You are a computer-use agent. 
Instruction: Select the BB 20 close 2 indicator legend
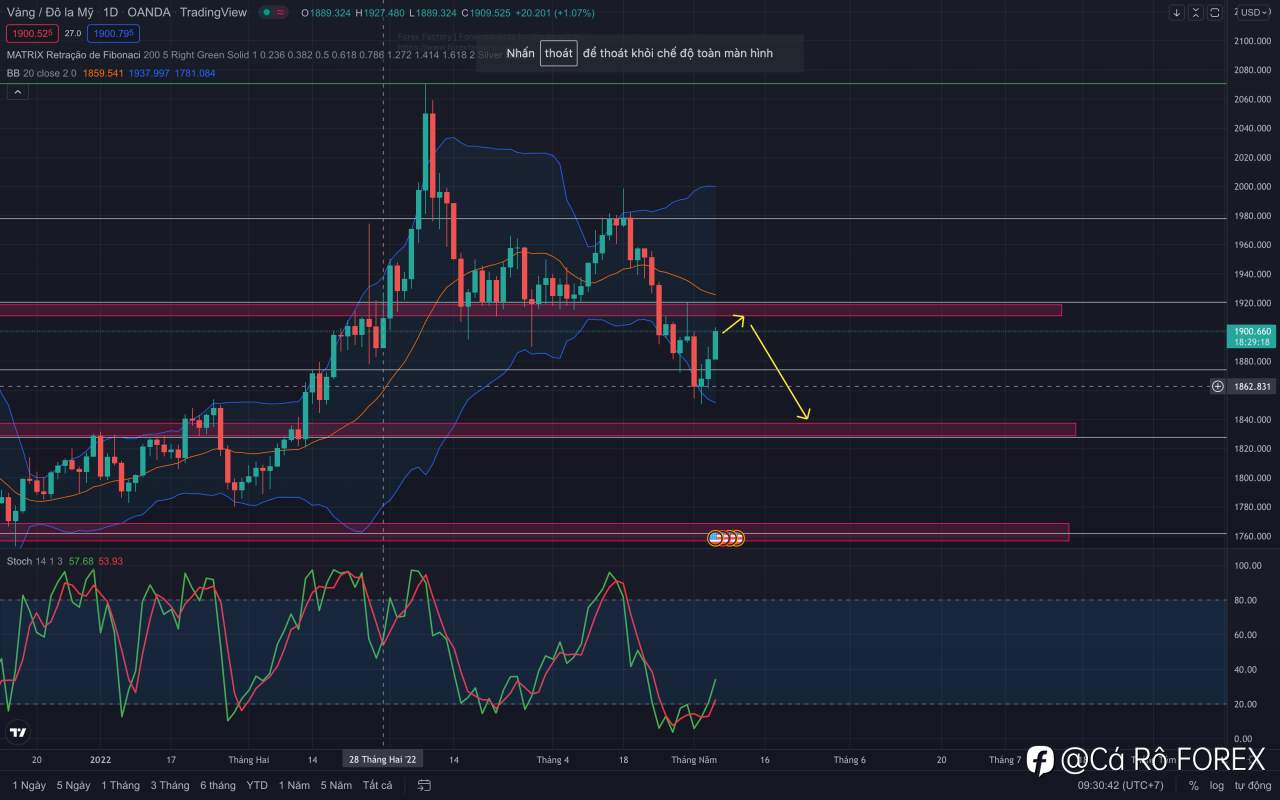[41, 73]
